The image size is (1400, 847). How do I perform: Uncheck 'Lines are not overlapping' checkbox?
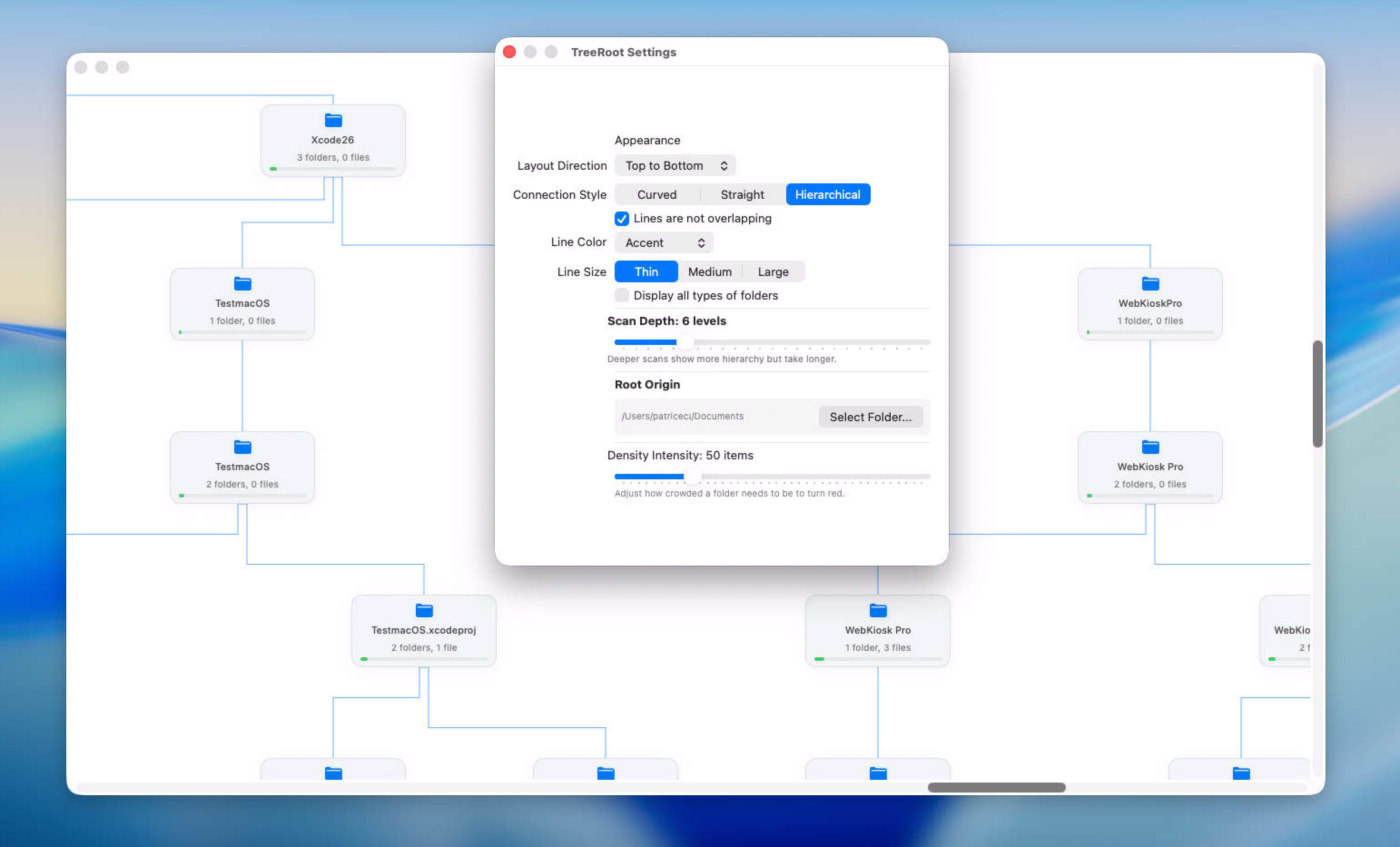click(622, 218)
